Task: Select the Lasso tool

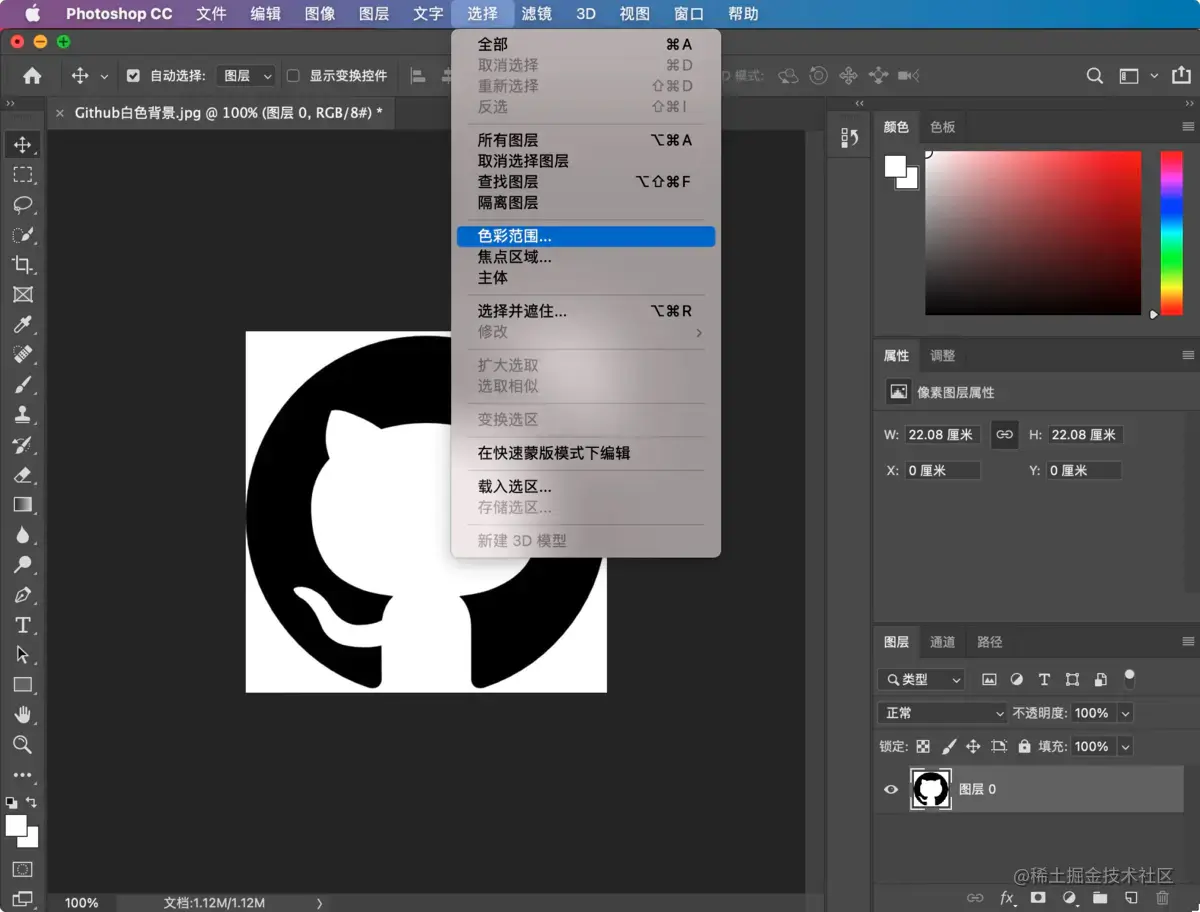Action: click(22, 205)
